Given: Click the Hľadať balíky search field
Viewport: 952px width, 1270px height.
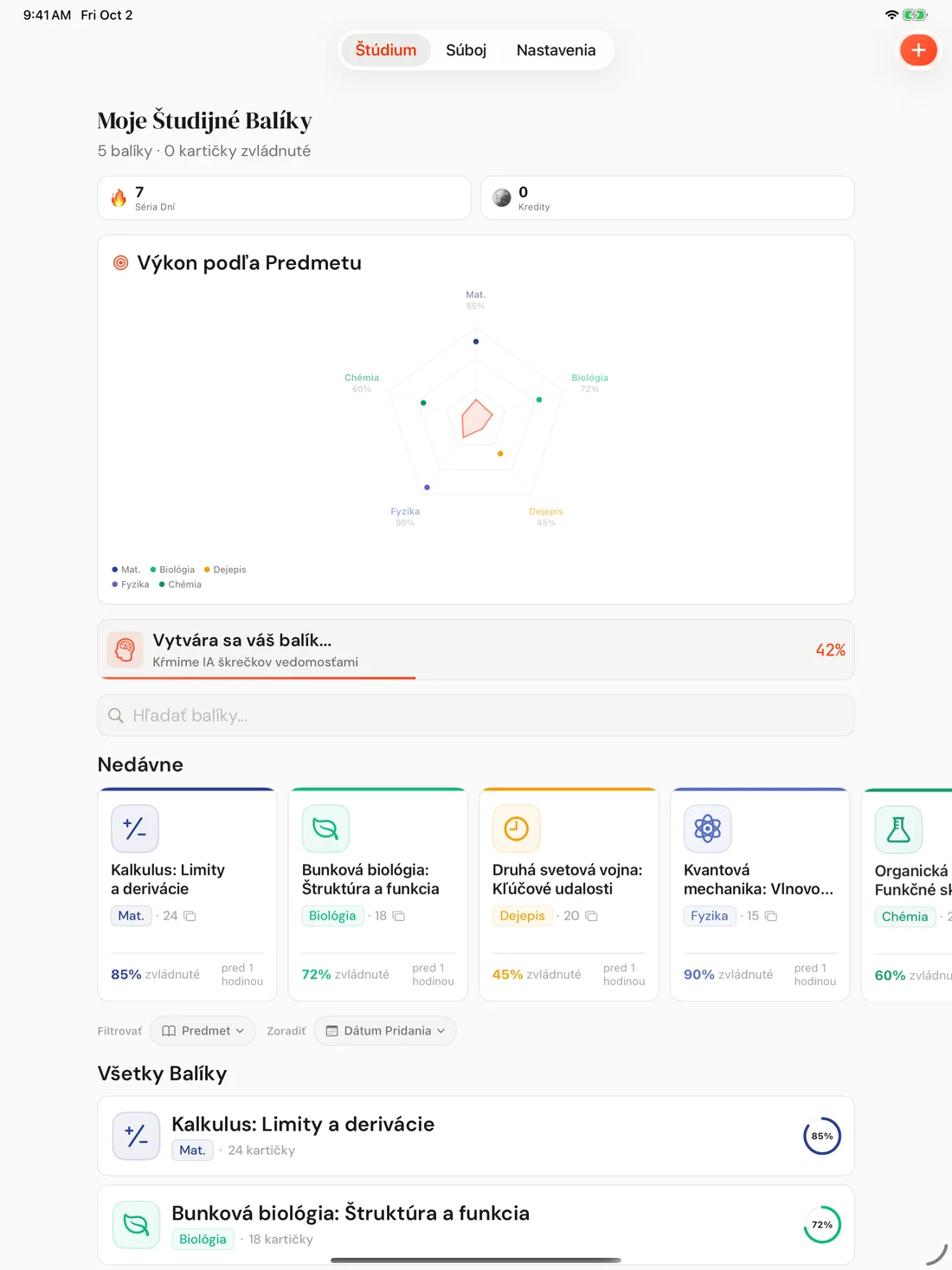Looking at the screenshot, I should coord(476,715).
